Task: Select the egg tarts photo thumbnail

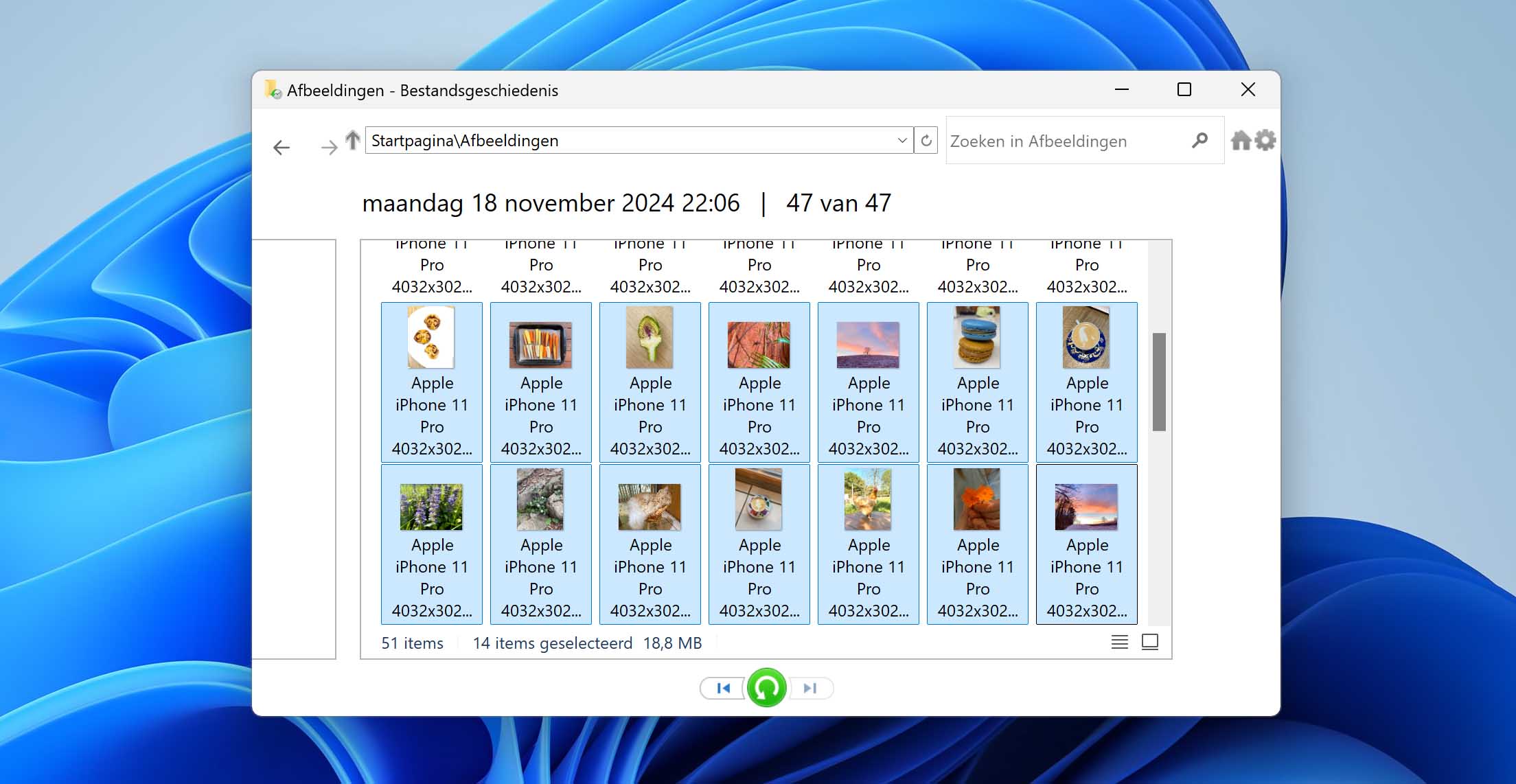Action: (431, 337)
